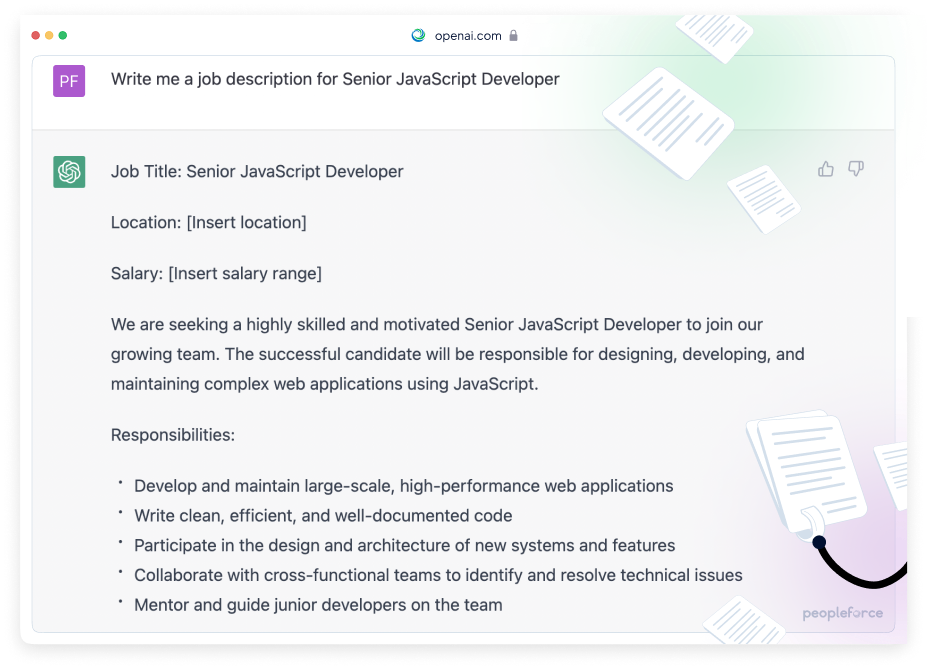Click bullet 'Collaborate with cross-functional teams'
Screen dimensions: 947x669
click(438, 575)
